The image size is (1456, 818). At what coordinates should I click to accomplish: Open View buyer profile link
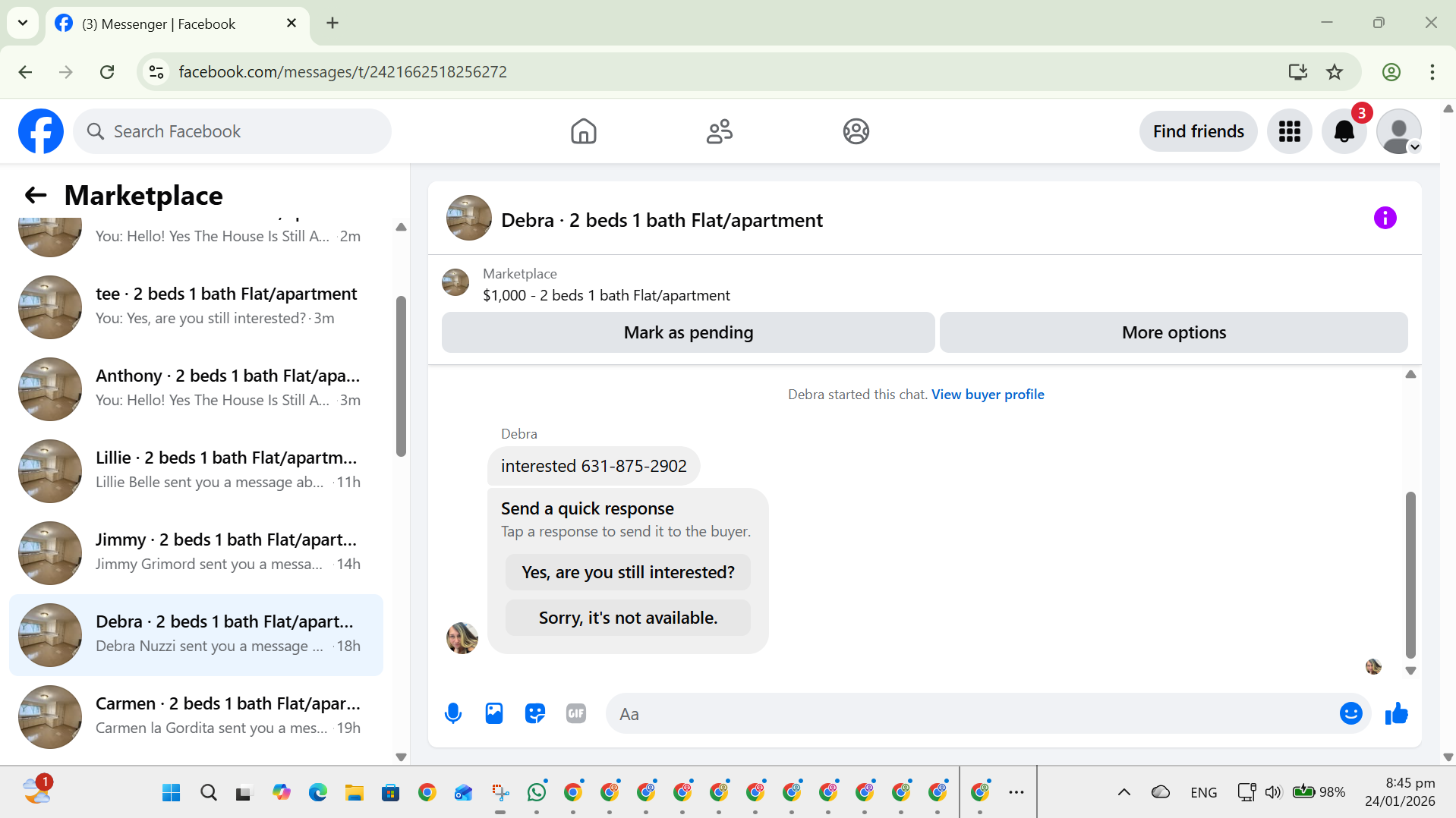point(988,395)
